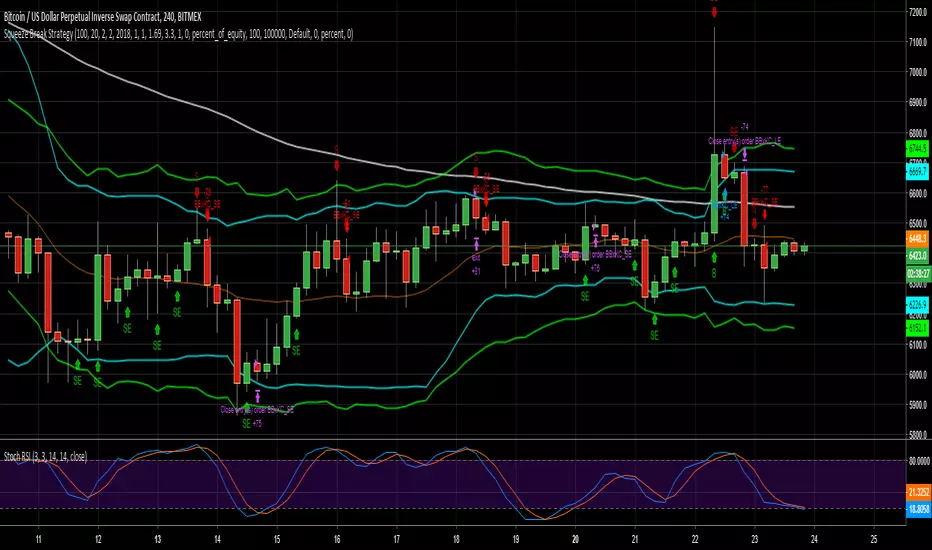Click the 7000.0 level on price scale
The width and height of the screenshot is (932, 550).
pos(917,72)
